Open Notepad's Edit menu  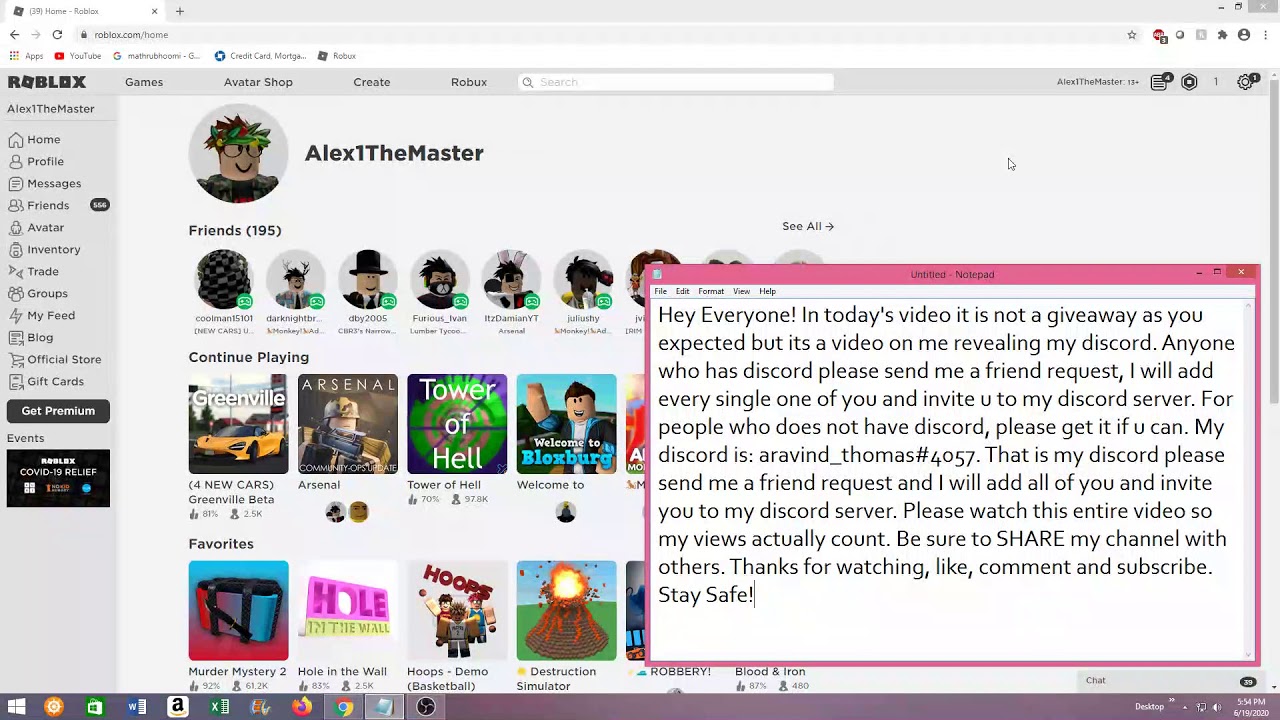pyautogui.click(x=682, y=291)
